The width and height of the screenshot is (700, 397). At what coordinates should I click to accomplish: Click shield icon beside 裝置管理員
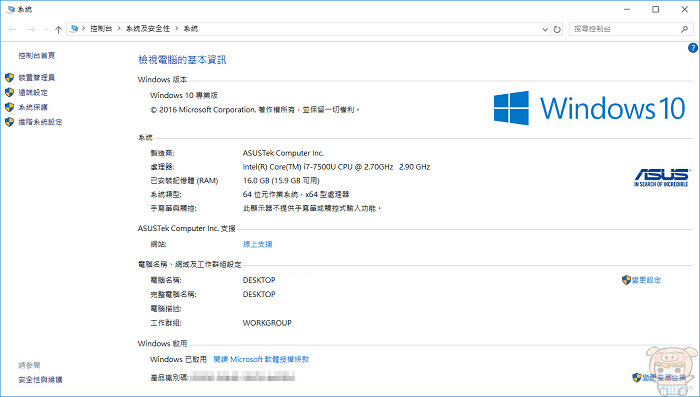point(9,78)
